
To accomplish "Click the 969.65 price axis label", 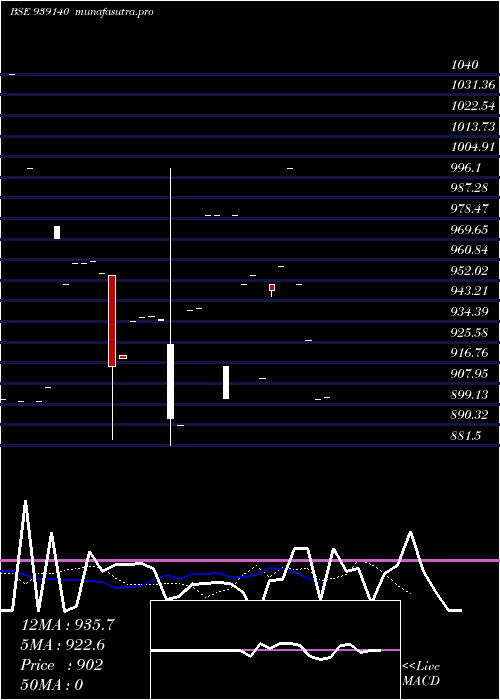I will pos(470,230).
